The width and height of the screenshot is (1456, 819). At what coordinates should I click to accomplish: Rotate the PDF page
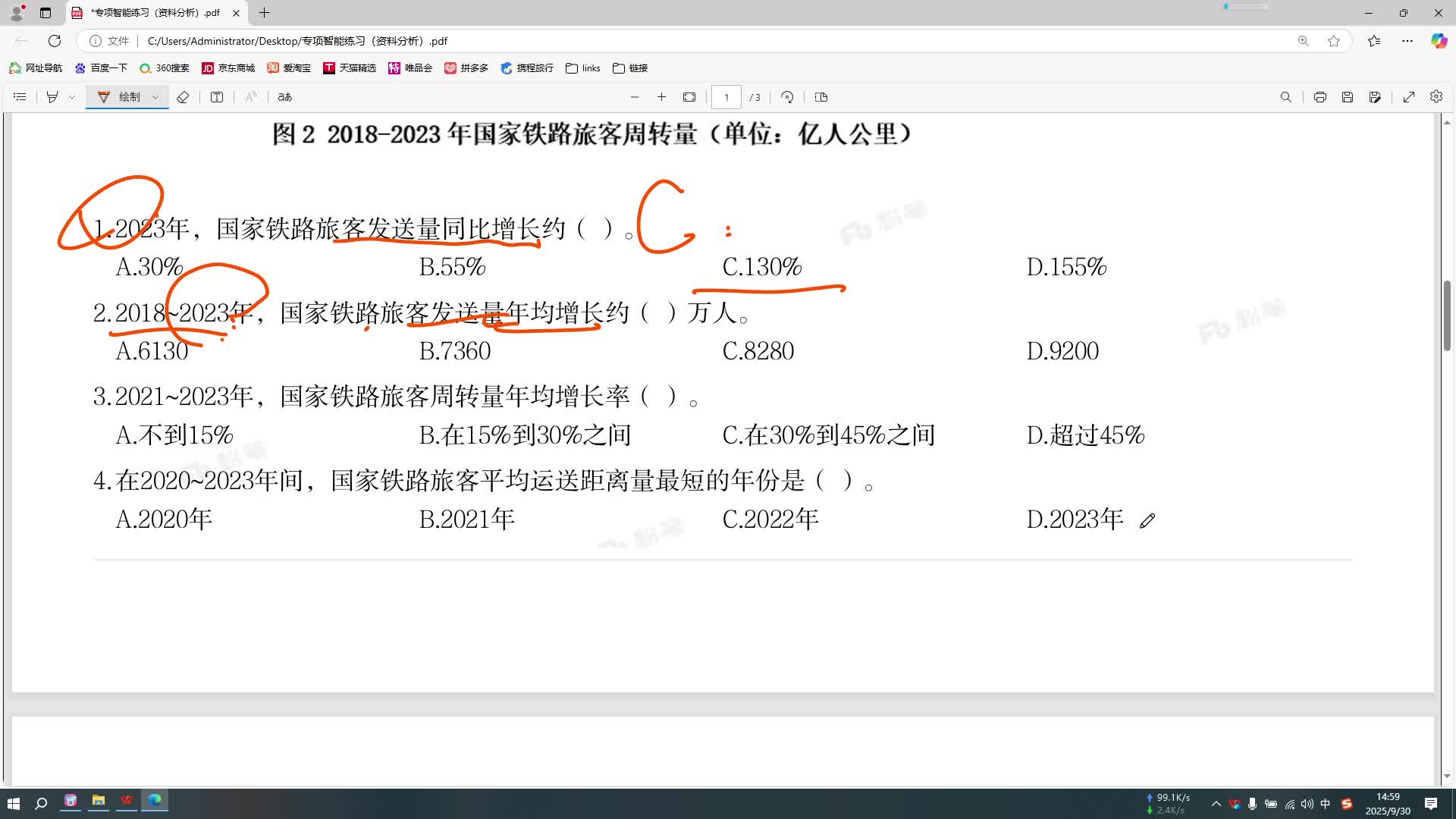pos(787,97)
